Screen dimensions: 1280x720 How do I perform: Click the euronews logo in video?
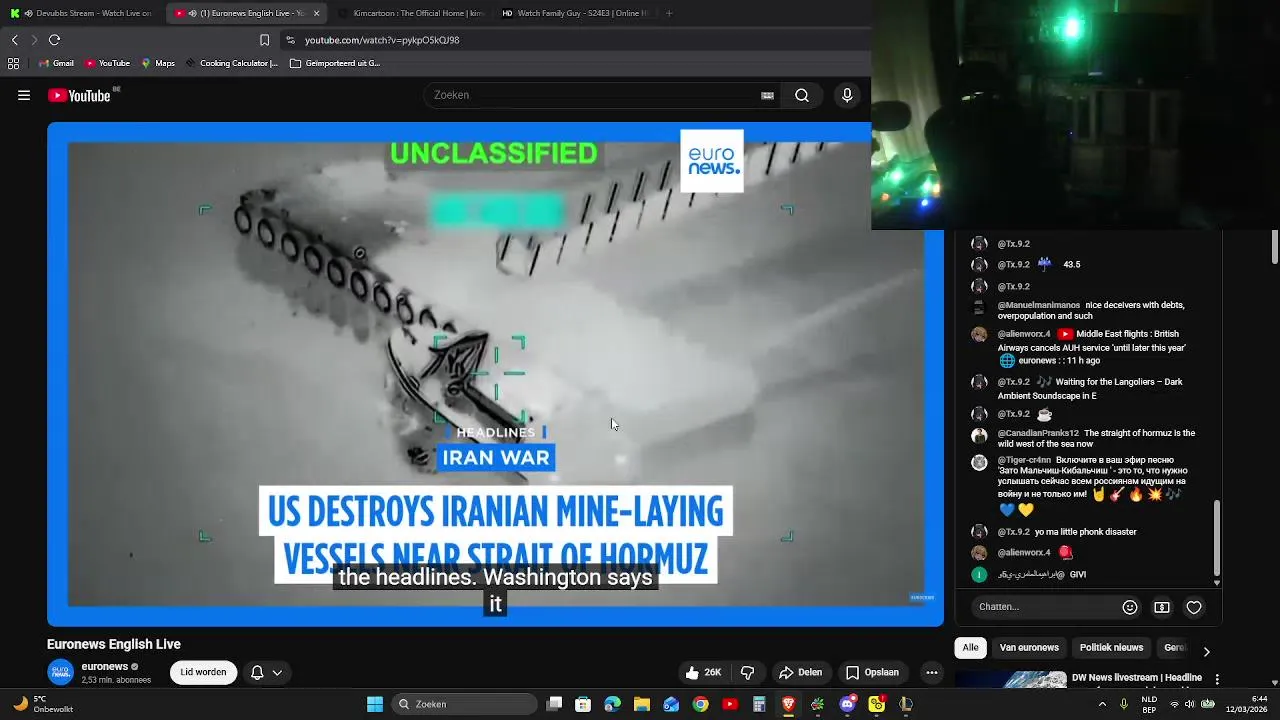[x=712, y=160]
